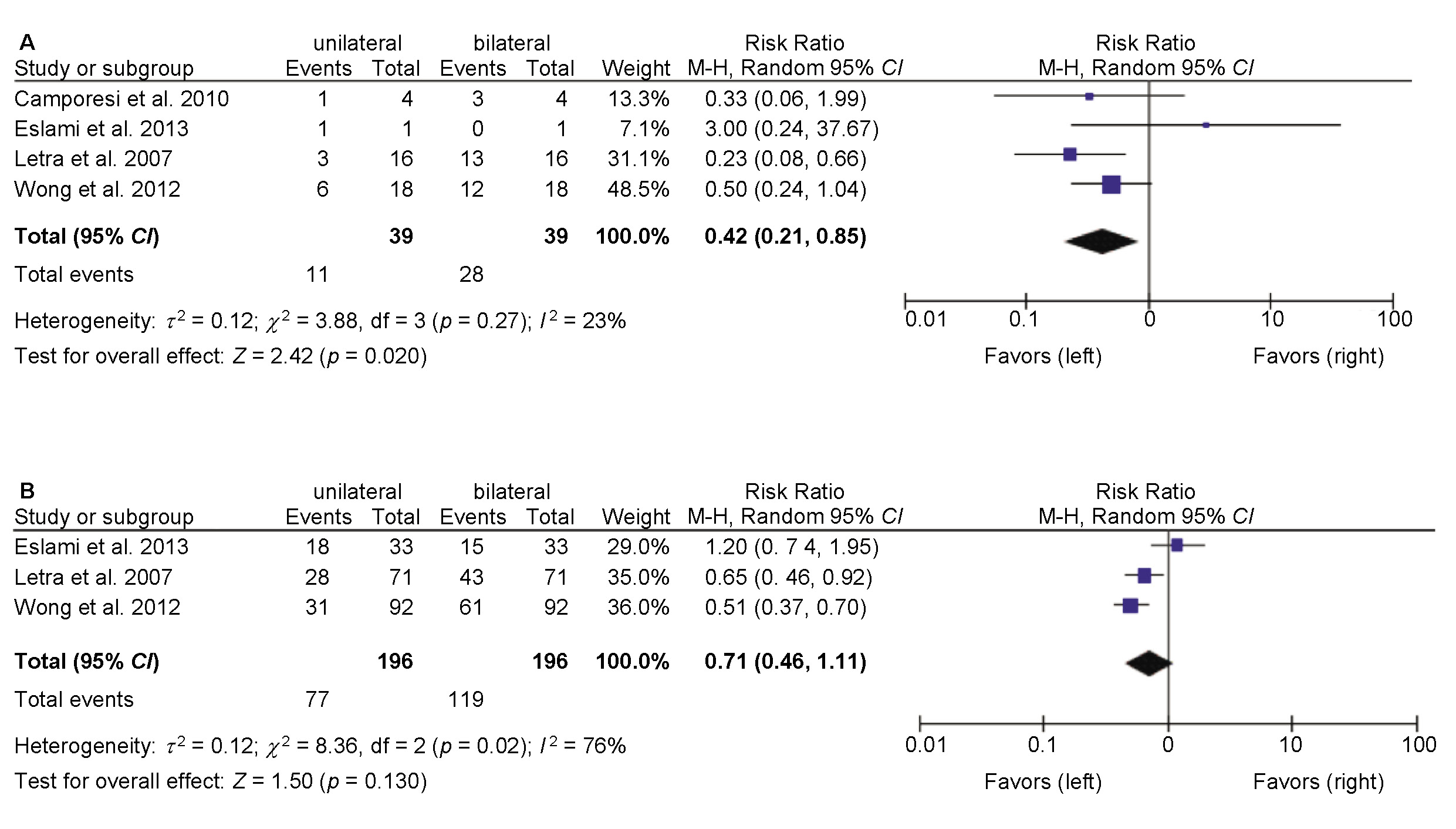Screen dimensions: 1456x829
Task: Click panel B "Favors (right)" axis label
Action: point(1318,782)
